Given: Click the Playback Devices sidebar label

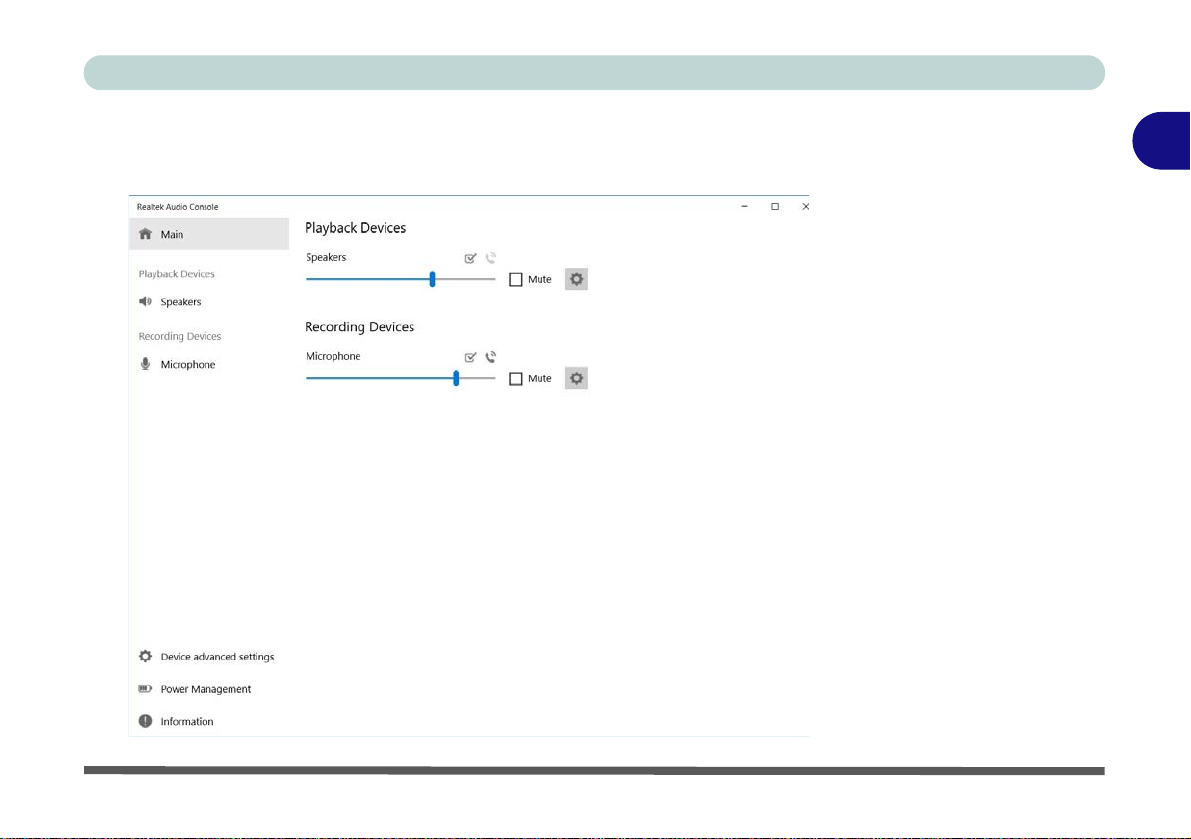Looking at the screenshot, I should [176, 274].
